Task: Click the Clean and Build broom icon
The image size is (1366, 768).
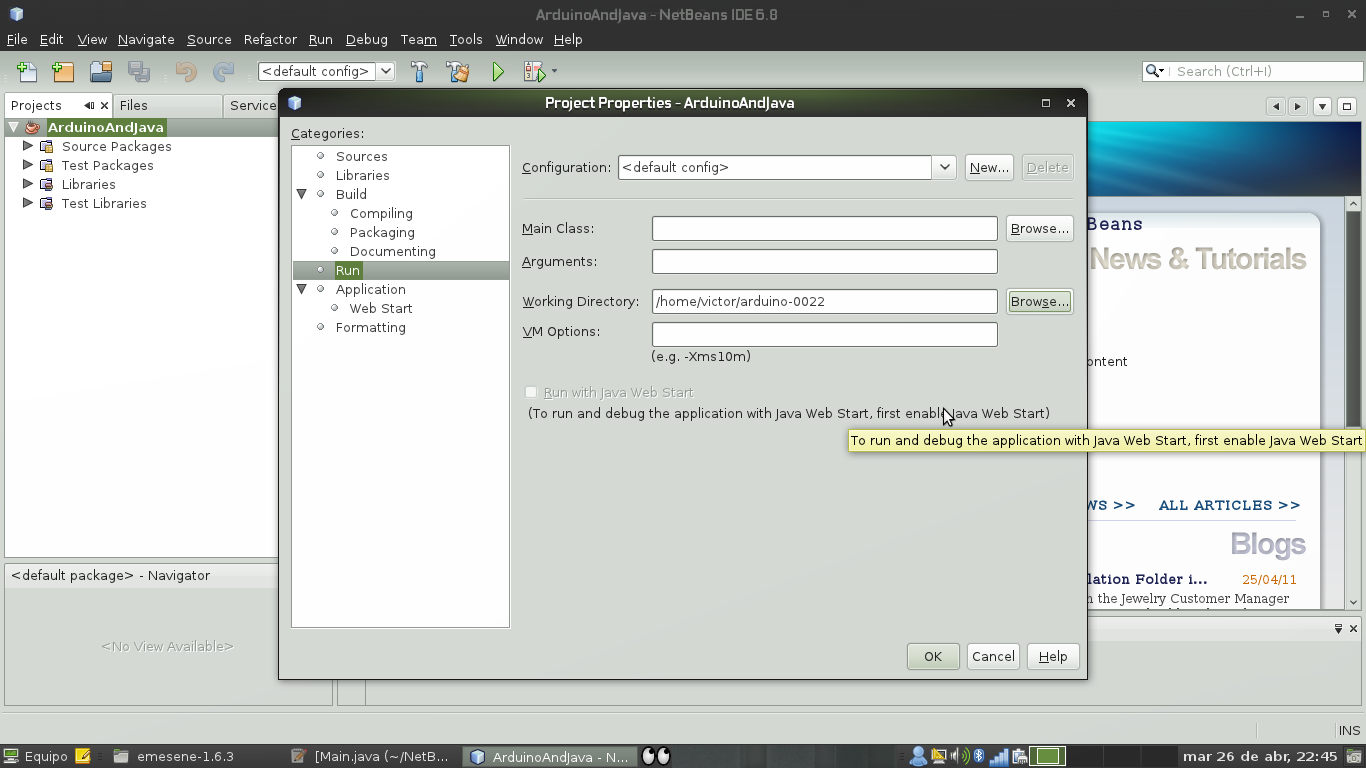Action: click(457, 71)
